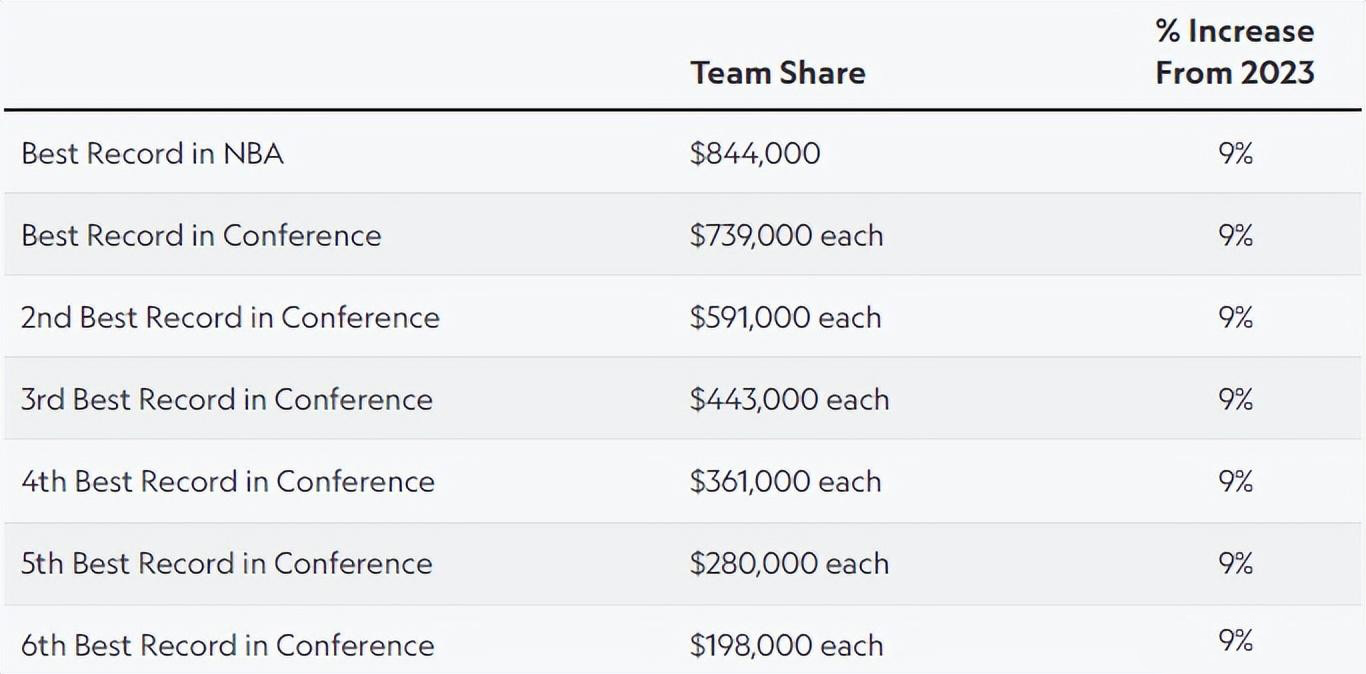Viewport: 1366px width, 674px height.
Task: Select the $739,000 each amount
Action: pyautogui.click(x=786, y=235)
